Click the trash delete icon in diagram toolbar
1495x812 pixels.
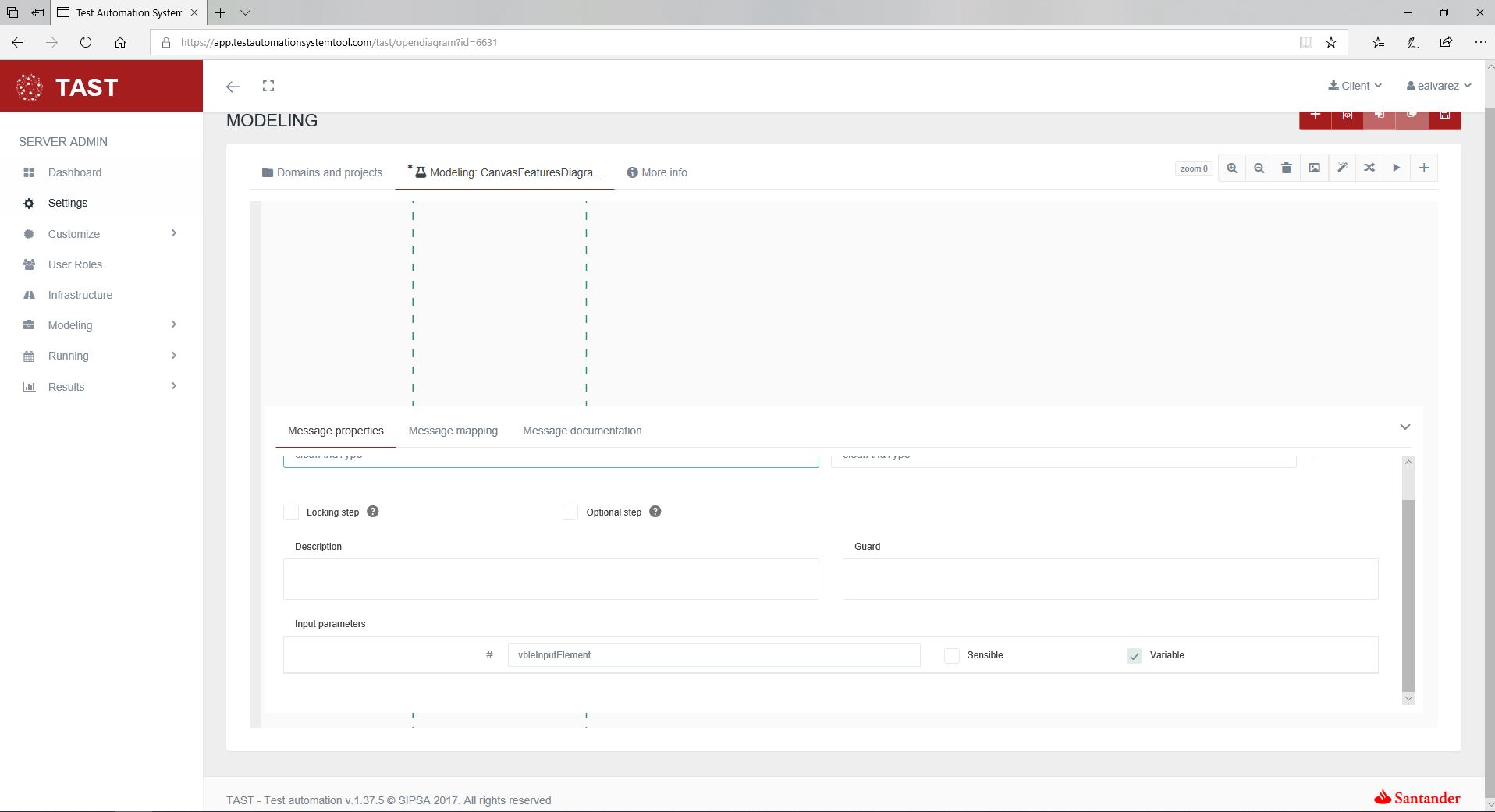1287,168
